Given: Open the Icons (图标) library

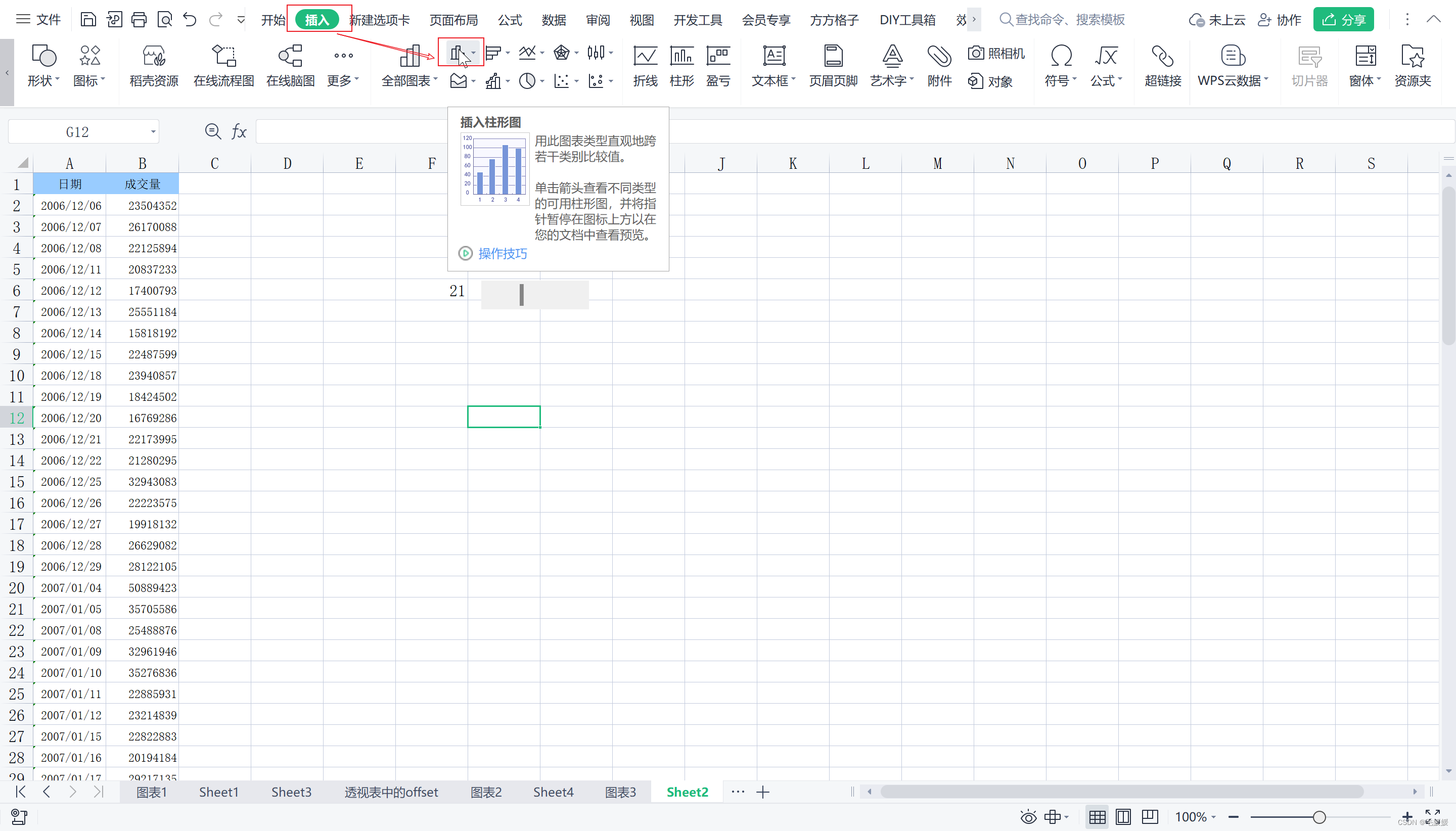Looking at the screenshot, I should 89,66.
